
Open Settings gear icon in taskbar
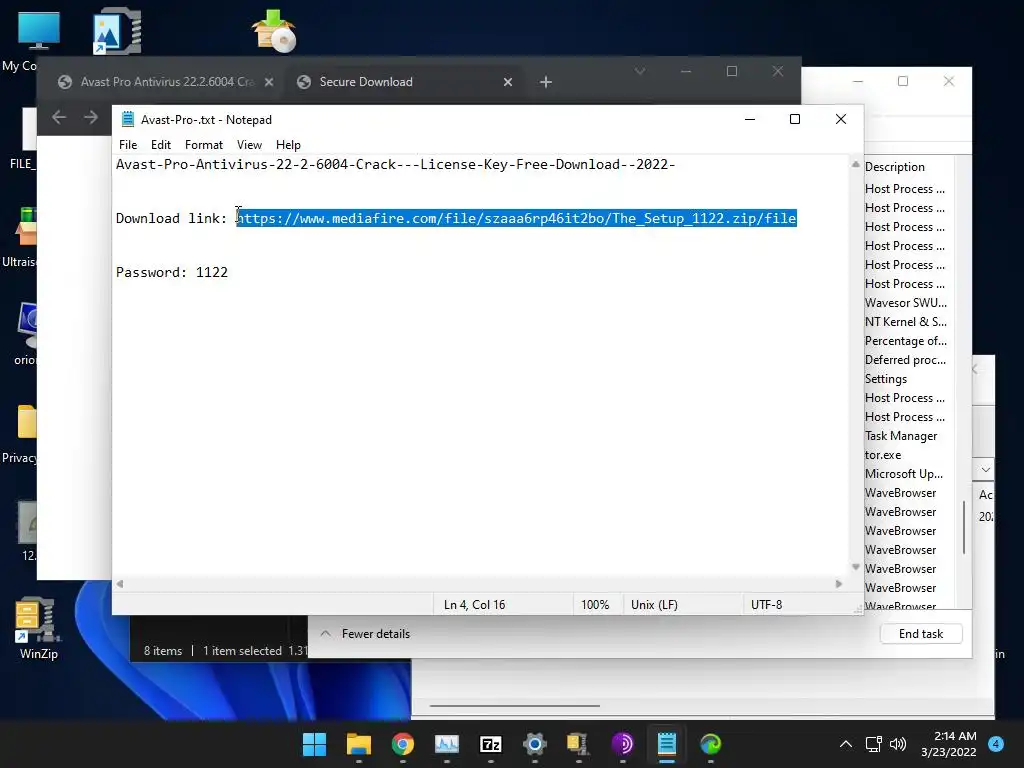point(535,744)
